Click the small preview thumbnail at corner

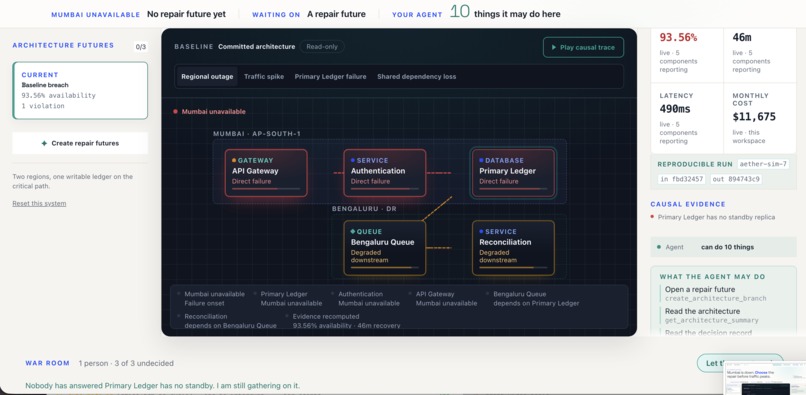pyautogui.click(x=765, y=379)
